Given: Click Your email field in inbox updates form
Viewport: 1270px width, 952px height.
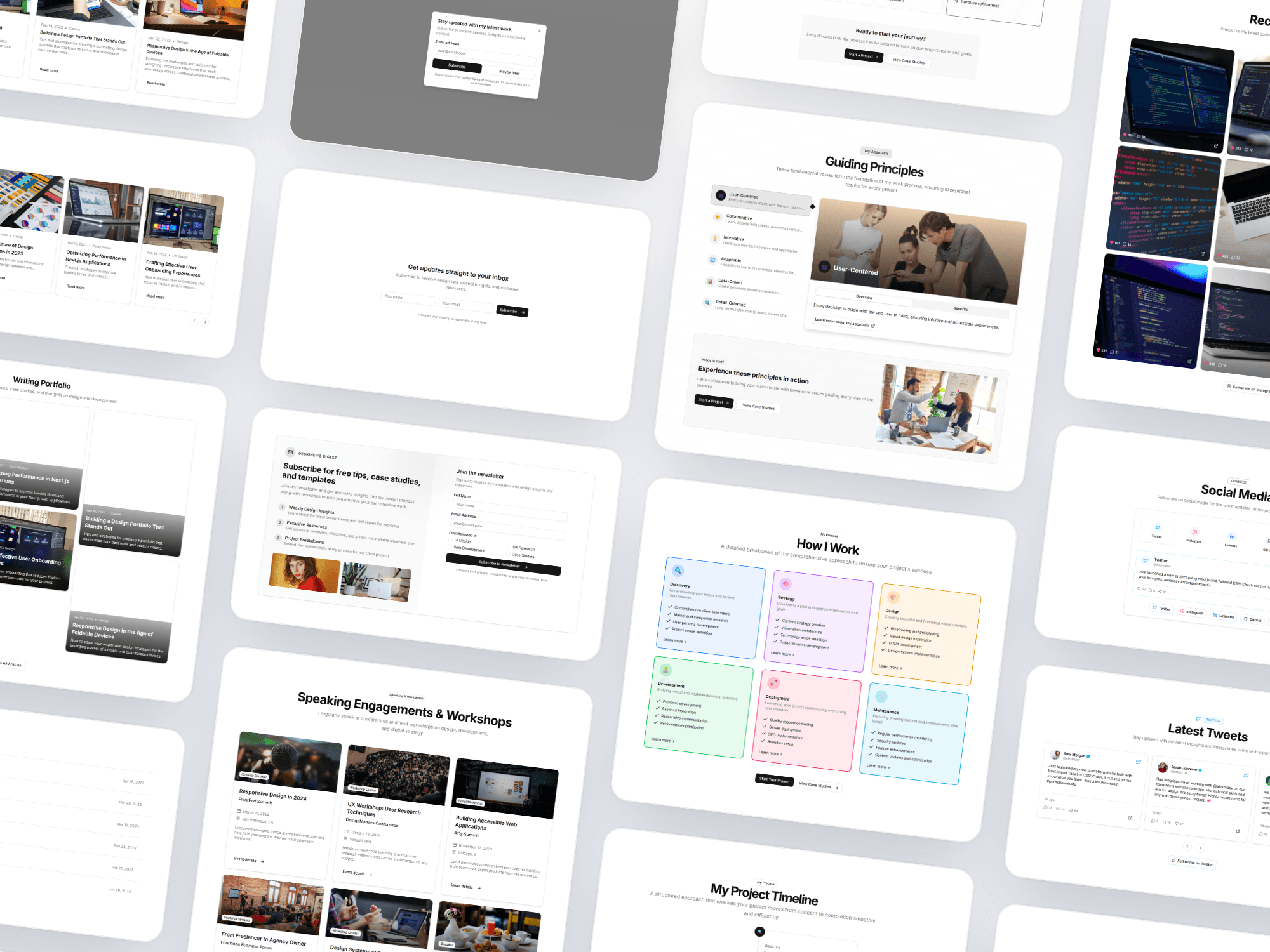Looking at the screenshot, I should coord(466,305).
